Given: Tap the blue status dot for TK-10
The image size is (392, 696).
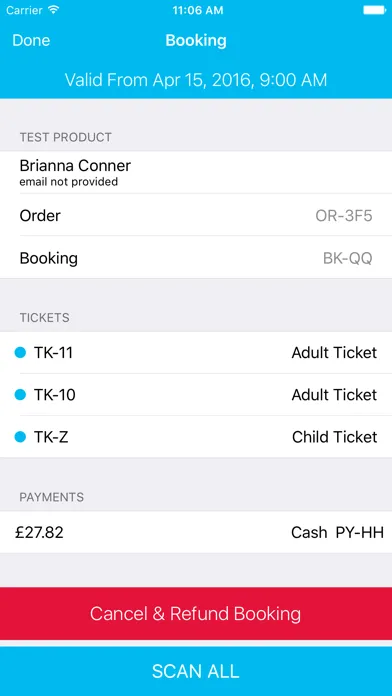Looking at the screenshot, I should [x=20, y=395].
